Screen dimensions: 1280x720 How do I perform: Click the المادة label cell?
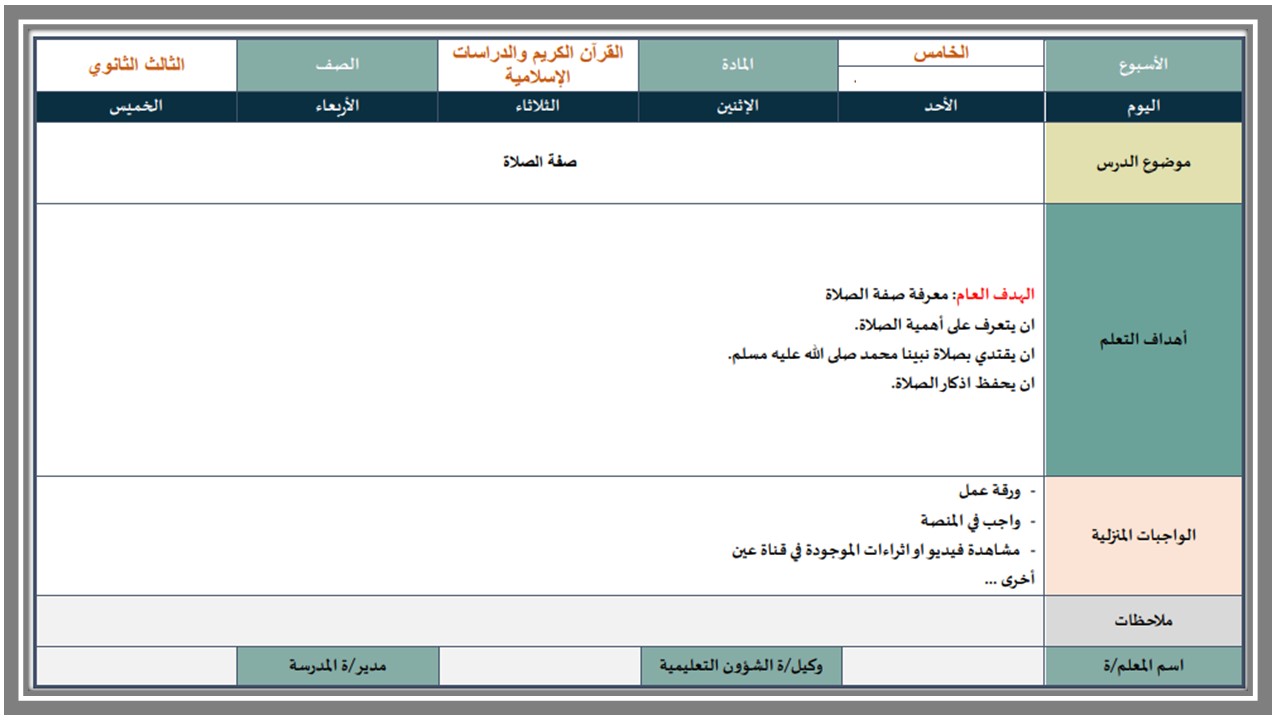[x=738, y=65]
